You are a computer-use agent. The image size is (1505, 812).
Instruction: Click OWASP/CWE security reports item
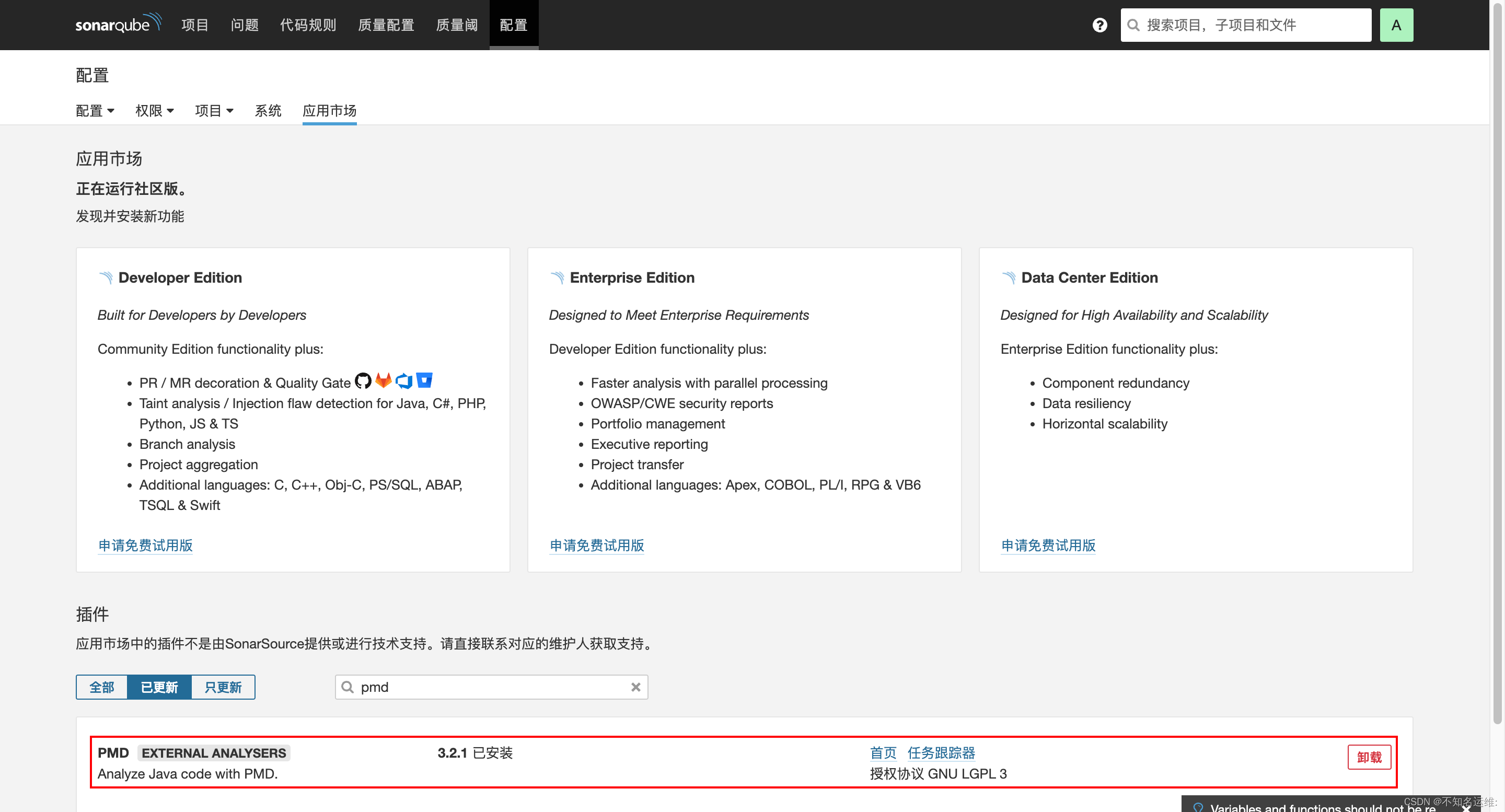pos(682,403)
